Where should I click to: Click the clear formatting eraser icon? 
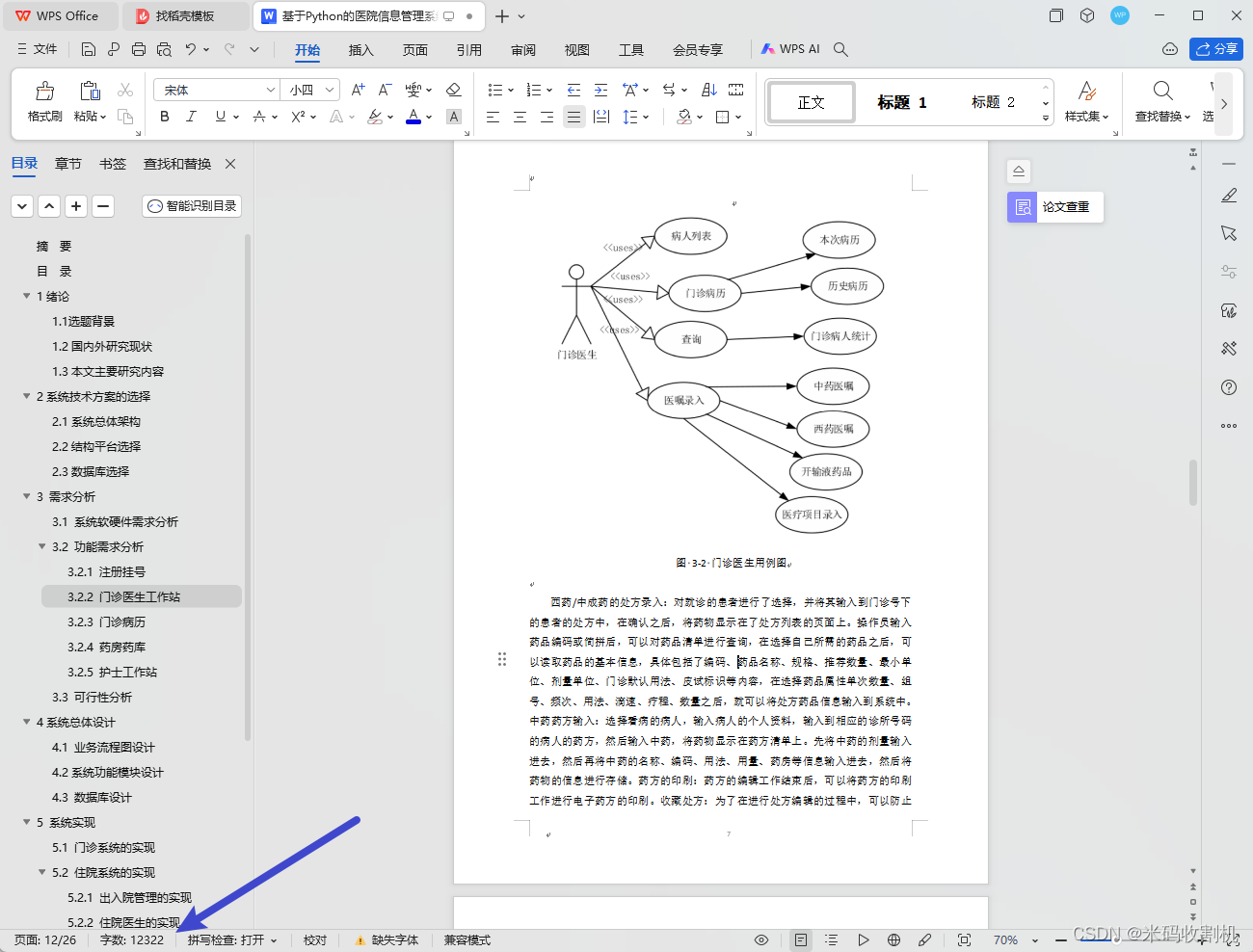pos(453,90)
